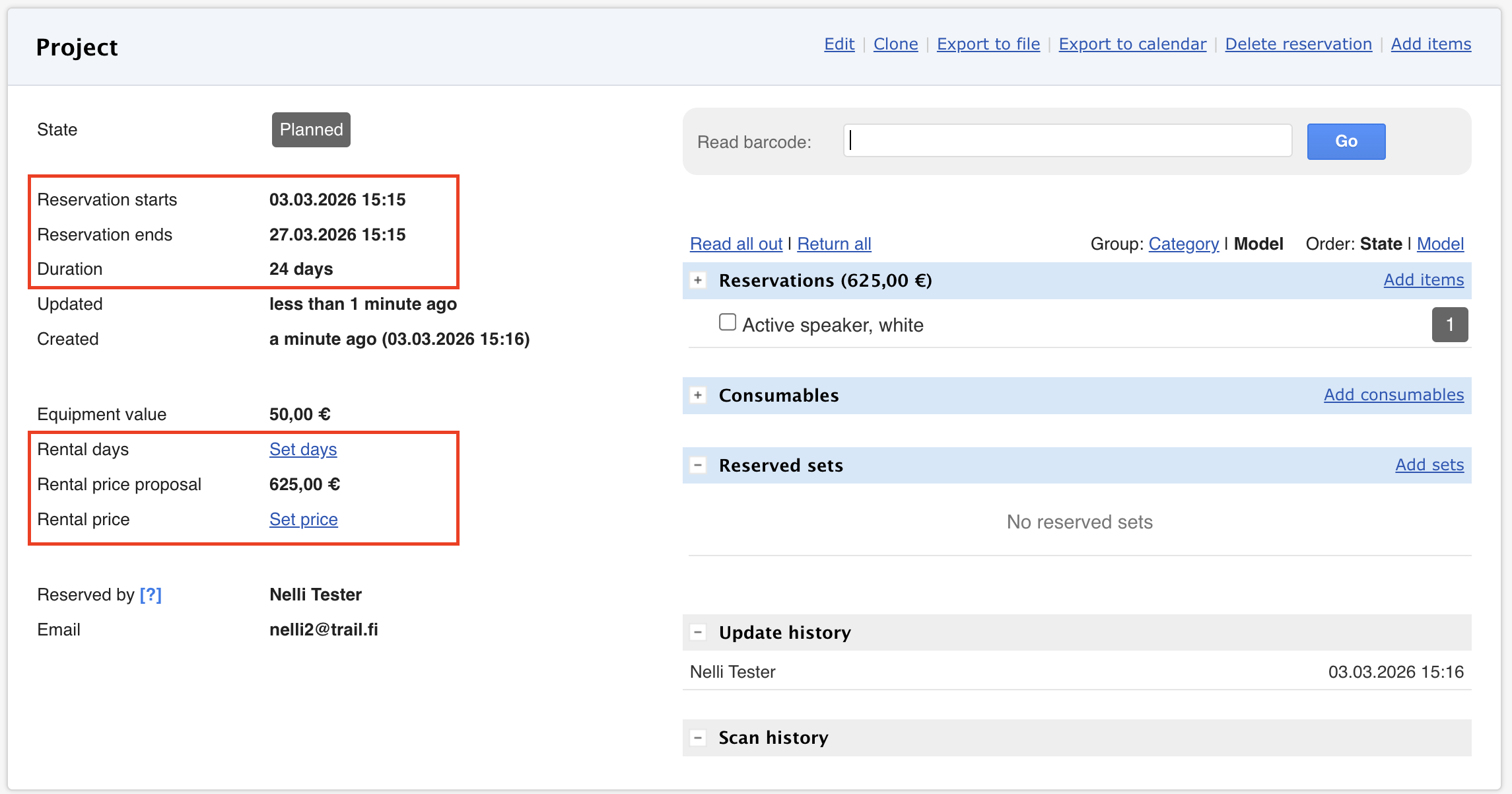Expand the Reservations section plus icon

tap(698, 280)
